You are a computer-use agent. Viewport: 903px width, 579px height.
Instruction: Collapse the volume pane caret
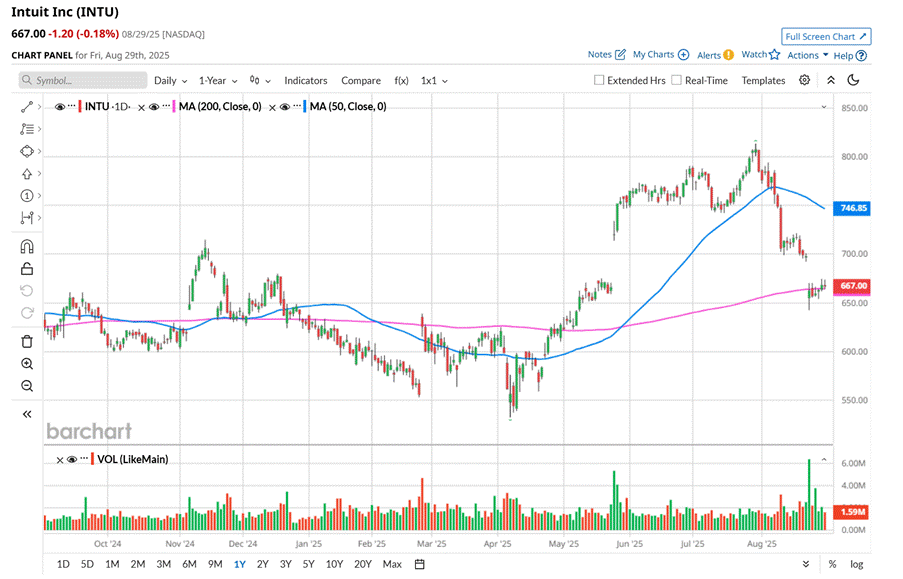(824, 460)
